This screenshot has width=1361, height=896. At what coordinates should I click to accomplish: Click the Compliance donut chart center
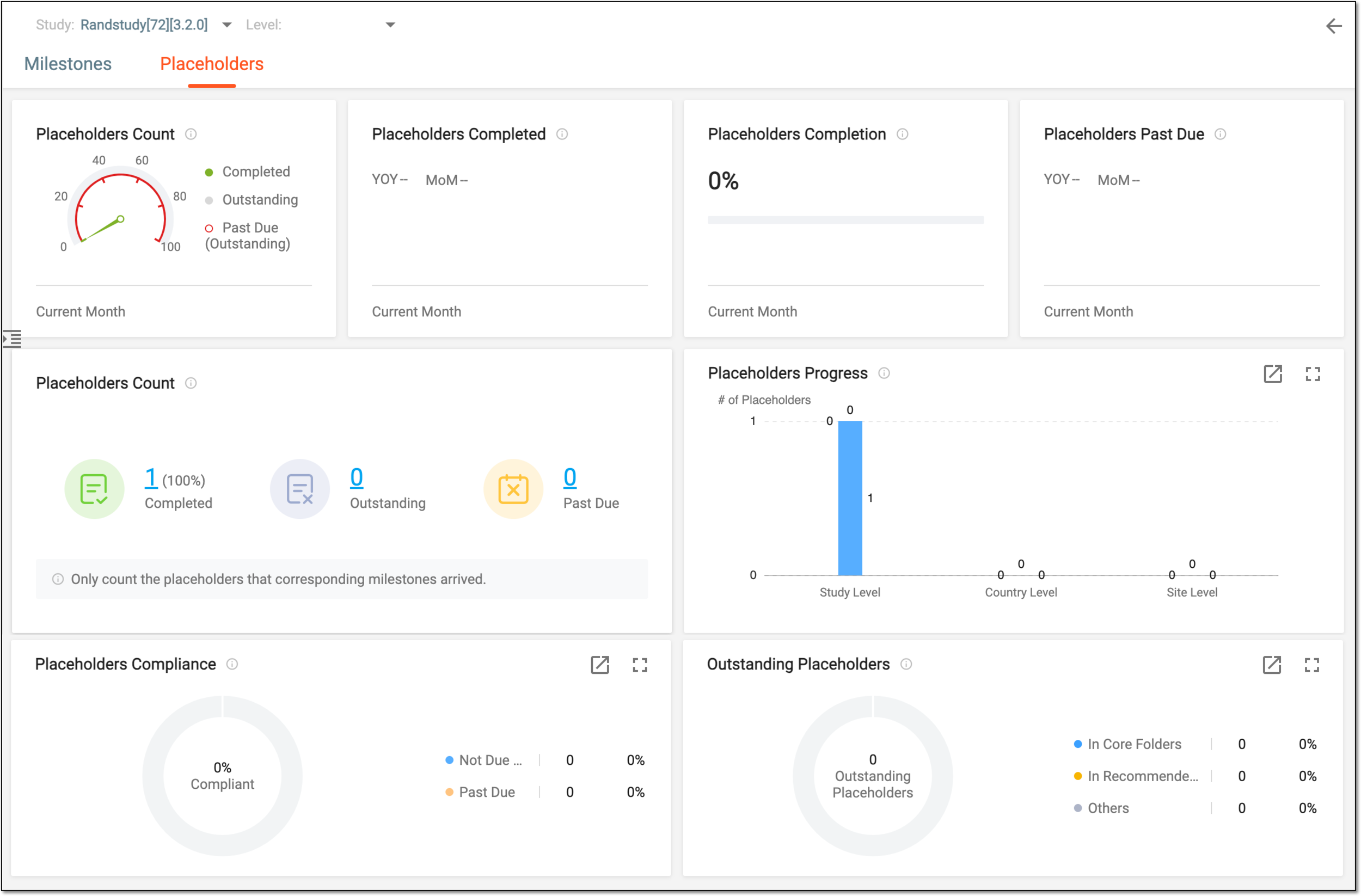[223, 775]
